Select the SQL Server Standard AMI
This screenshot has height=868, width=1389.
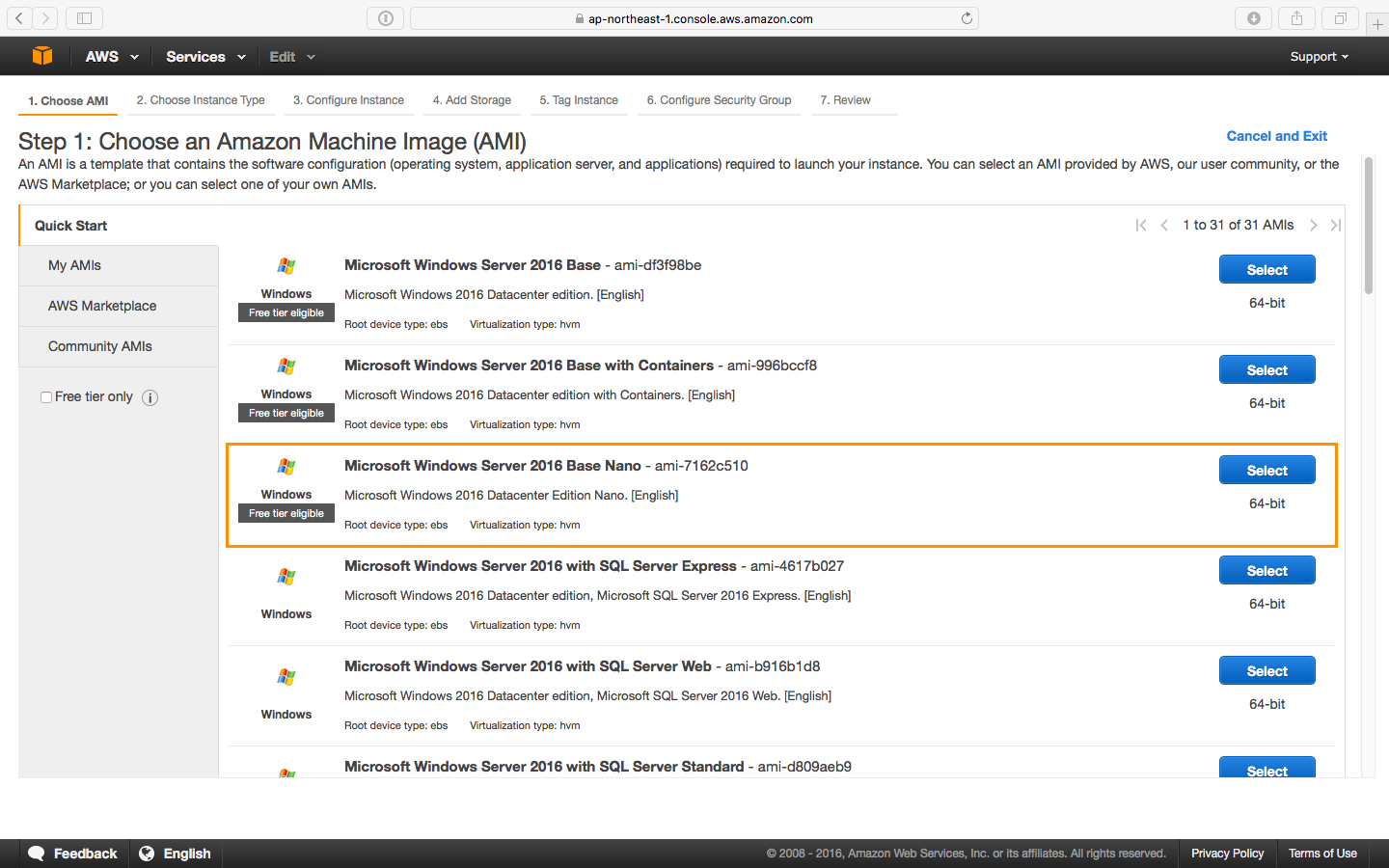[1266, 768]
